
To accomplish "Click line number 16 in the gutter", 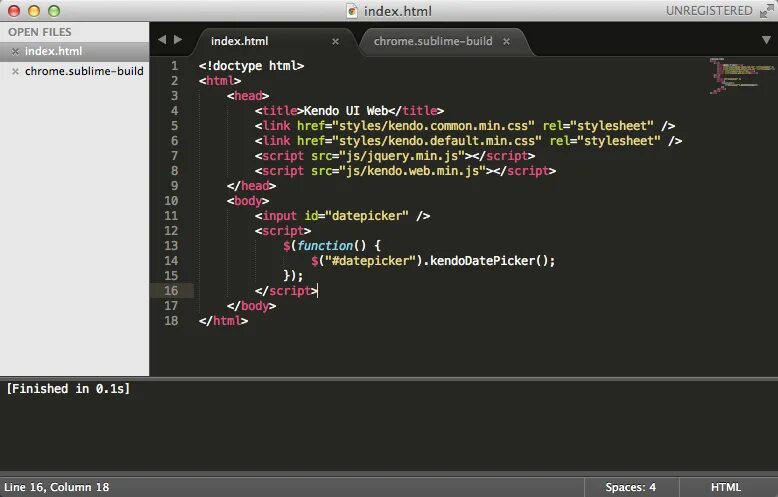I will click(x=171, y=291).
